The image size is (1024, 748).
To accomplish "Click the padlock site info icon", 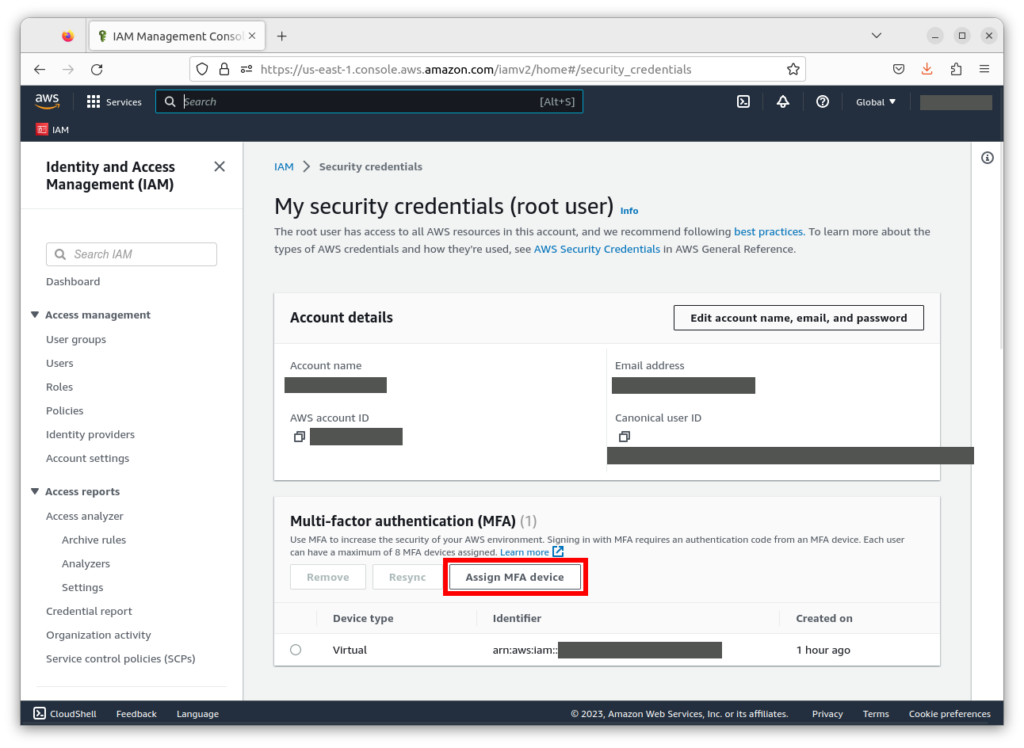I will [x=224, y=69].
